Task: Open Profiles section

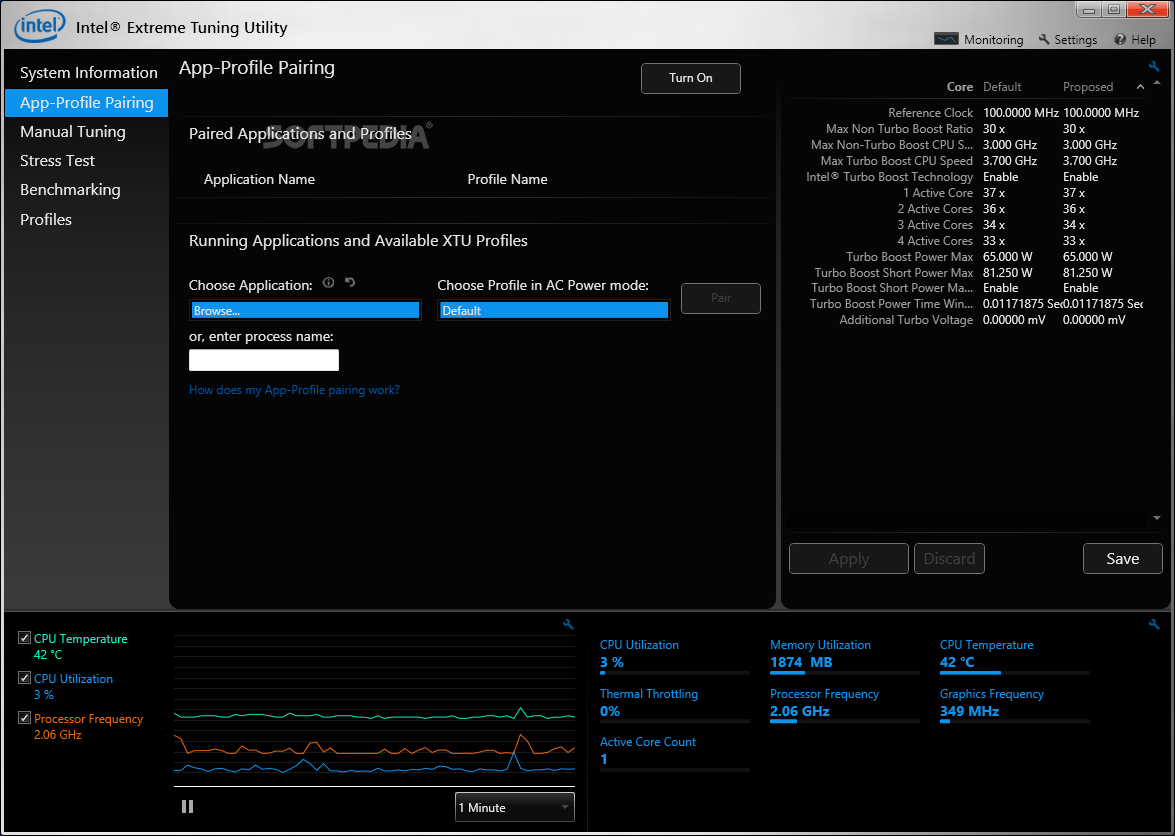Action: [x=46, y=219]
